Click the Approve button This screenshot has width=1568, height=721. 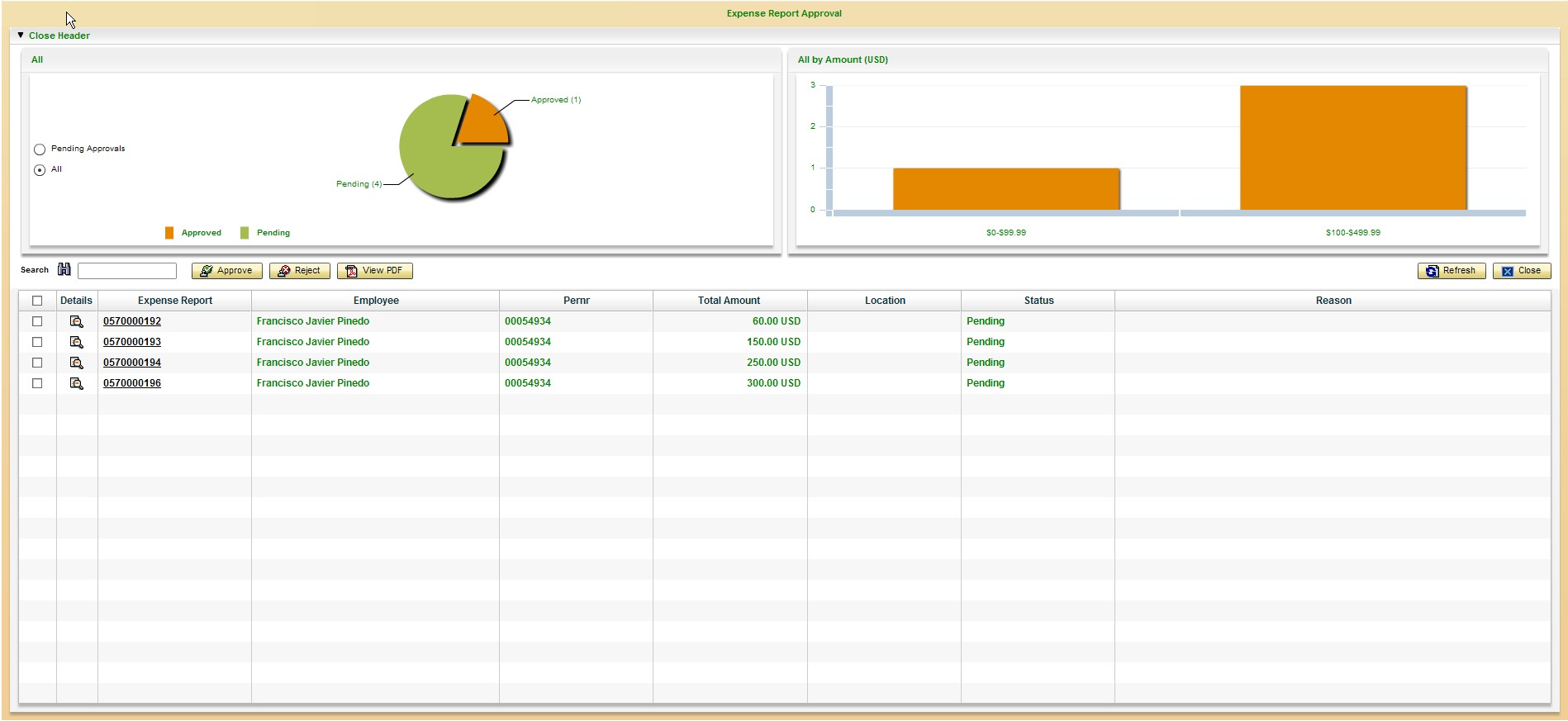coord(227,271)
